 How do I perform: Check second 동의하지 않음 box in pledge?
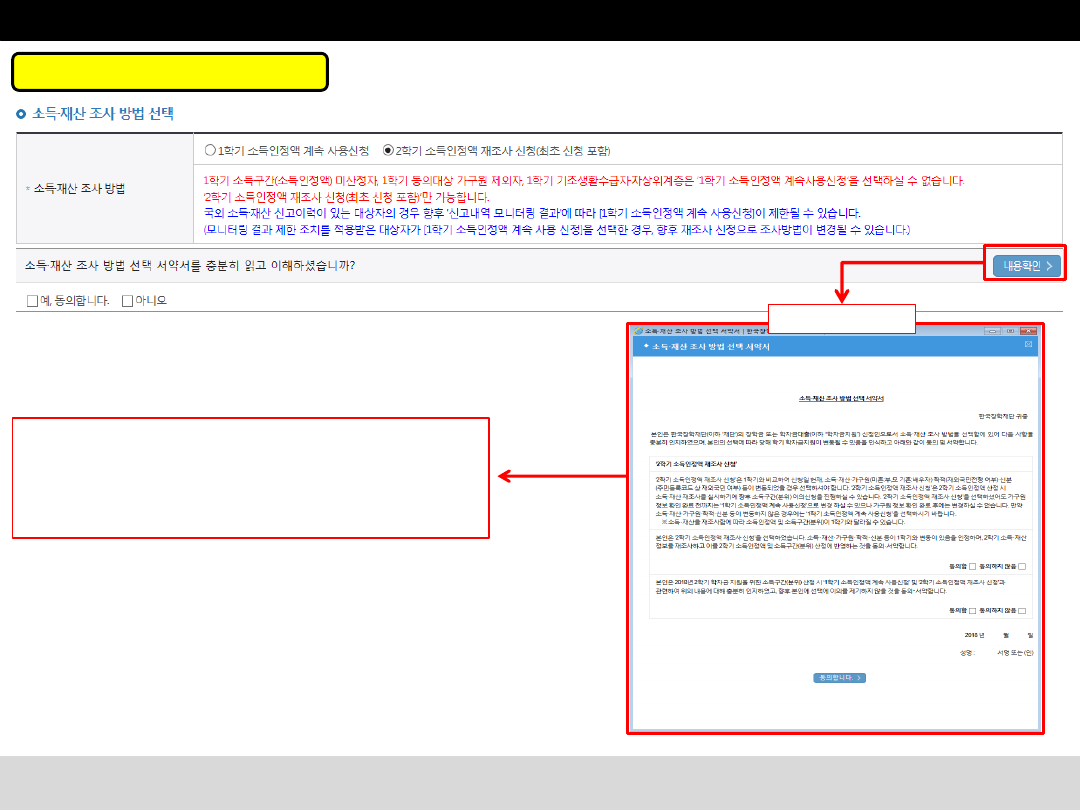tap(1022, 610)
